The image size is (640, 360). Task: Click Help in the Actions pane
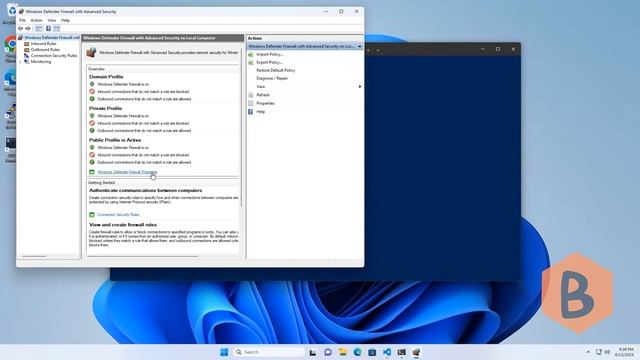point(260,111)
